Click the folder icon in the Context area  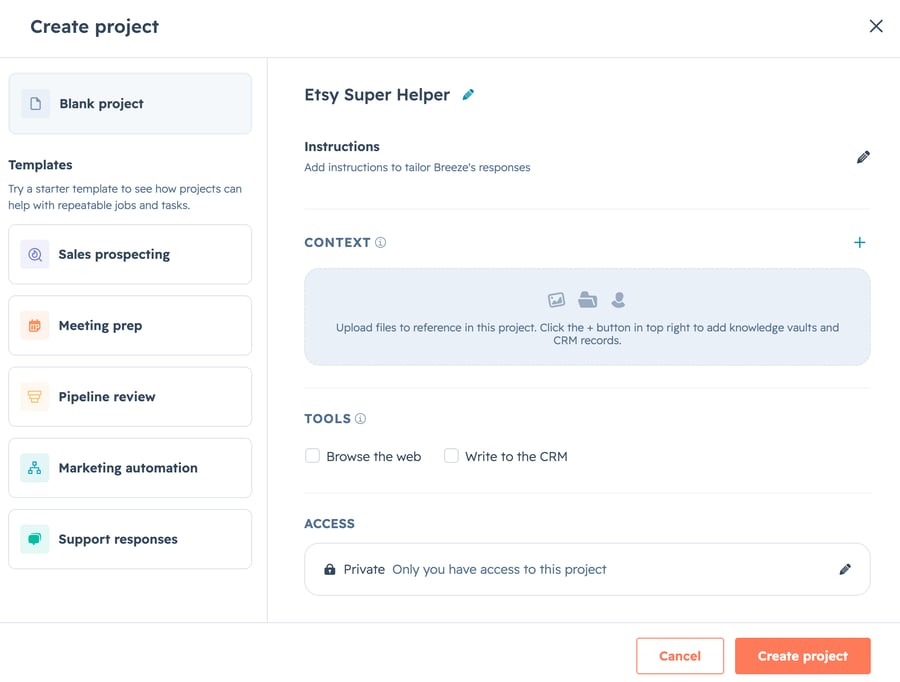(587, 300)
